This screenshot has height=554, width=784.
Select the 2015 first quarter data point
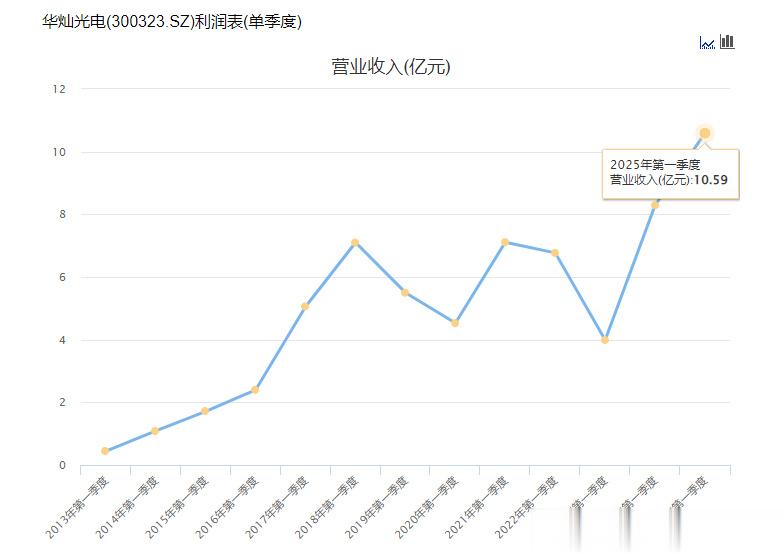(x=205, y=411)
